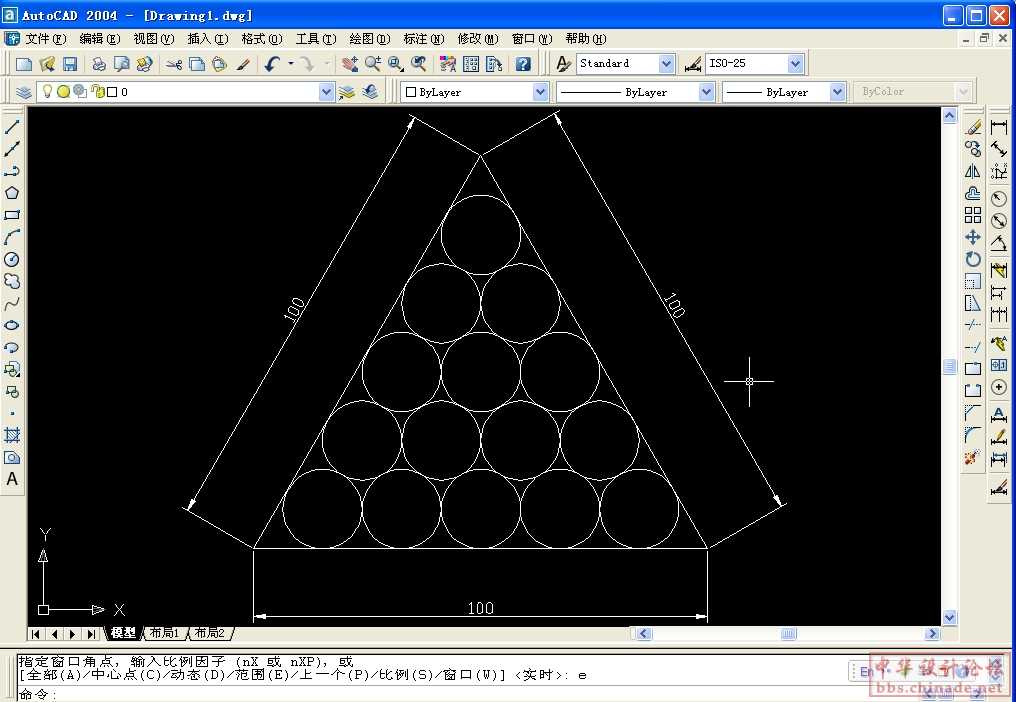This screenshot has width=1016, height=702.
Task: Click the Aligned Dimension tool
Action: click(999, 149)
